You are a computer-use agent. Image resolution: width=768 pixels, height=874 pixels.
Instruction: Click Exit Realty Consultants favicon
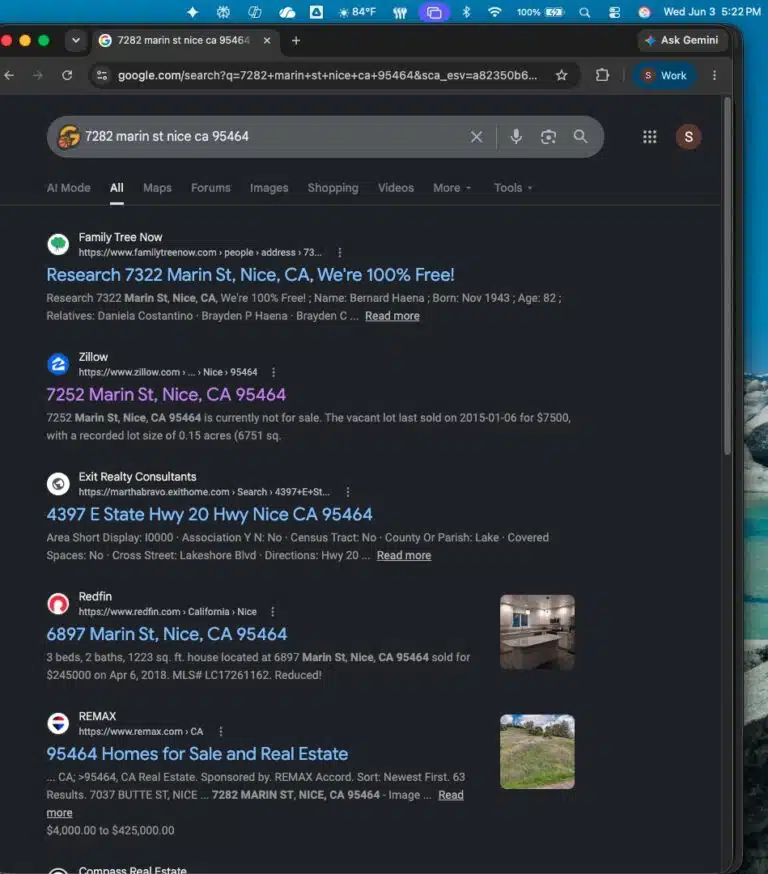(x=58, y=484)
